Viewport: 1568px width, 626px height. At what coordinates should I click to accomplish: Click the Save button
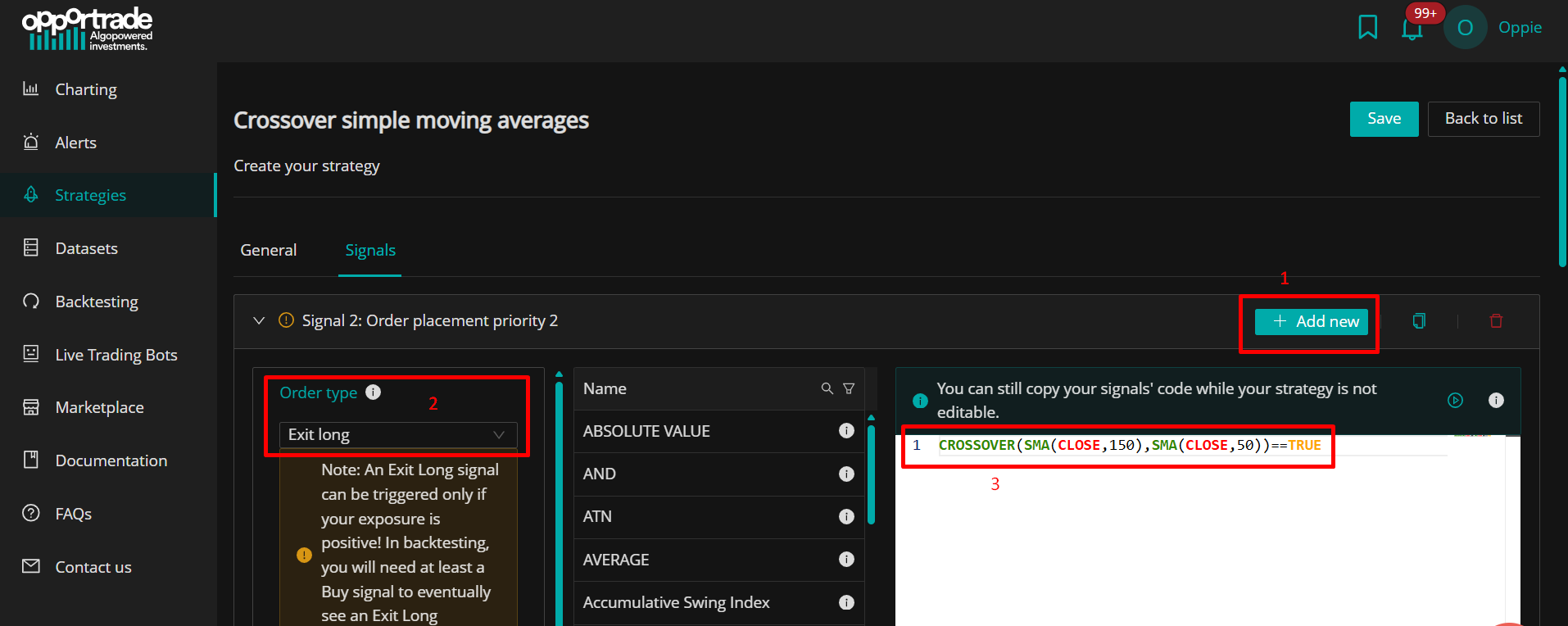coord(1384,119)
